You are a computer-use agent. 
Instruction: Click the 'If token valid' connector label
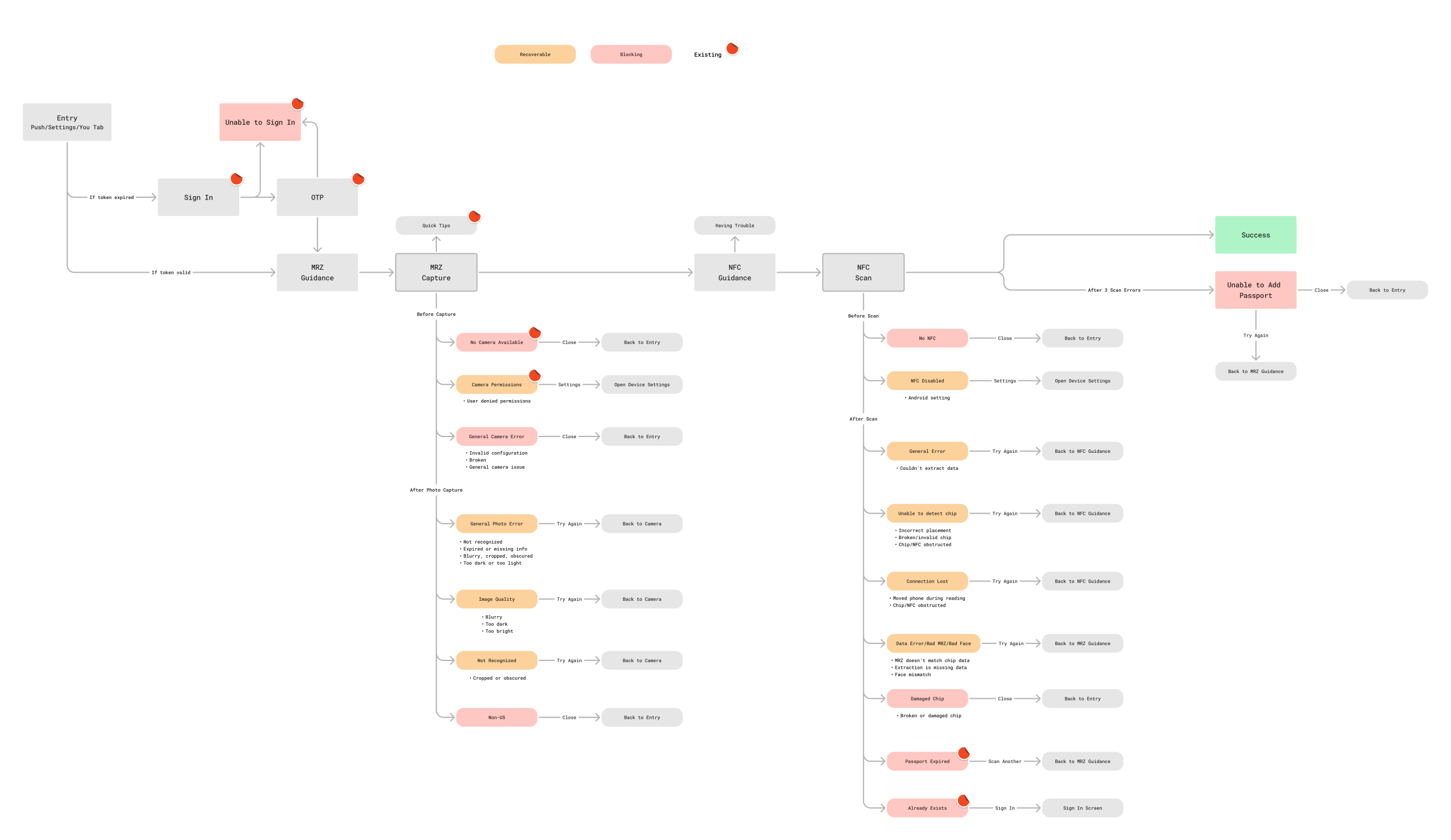171,272
